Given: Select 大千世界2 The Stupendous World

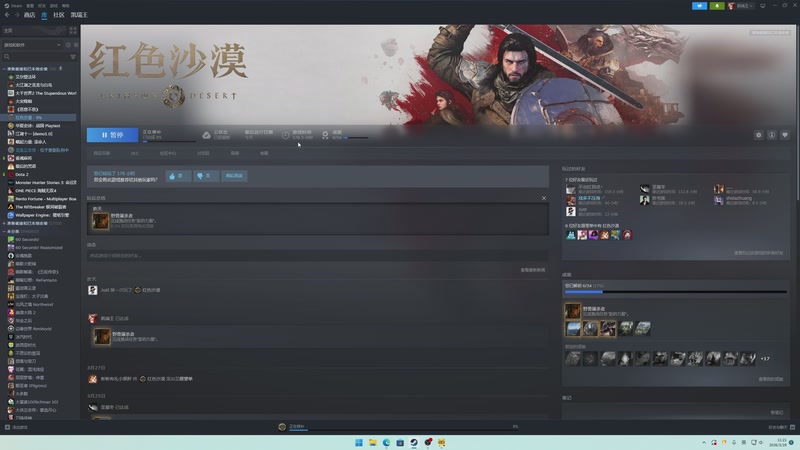Looking at the screenshot, I should 42,93.
